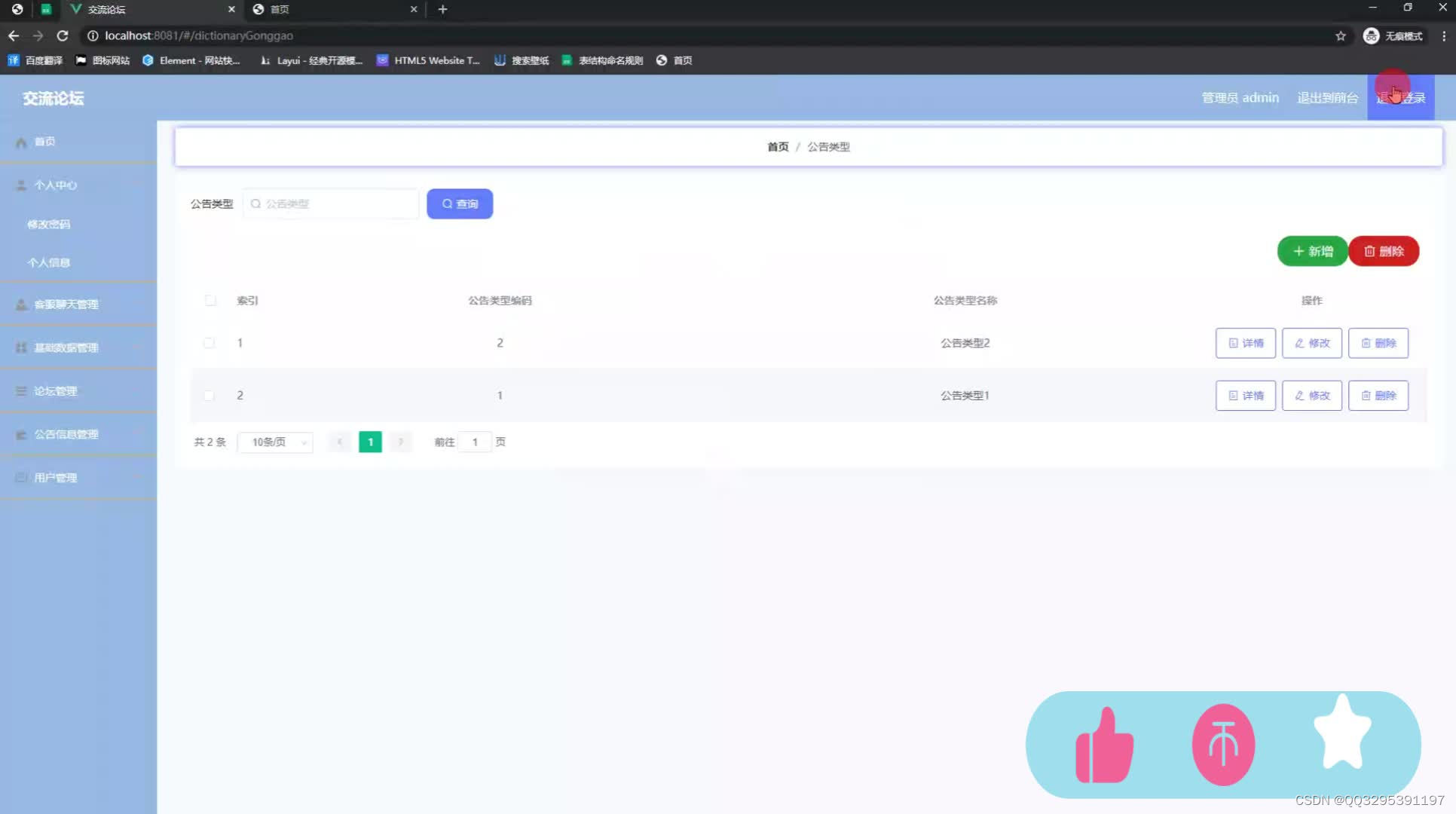Close the 交流论坛 browser tab
Image resolution: width=1456 pixels, height=814 pixels.
(x=231, y=9)
